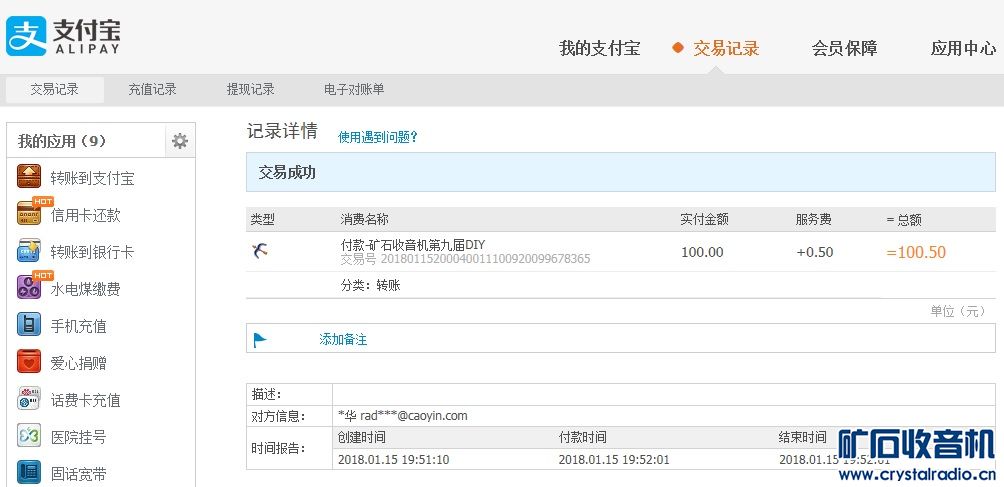Viewport: 1004px width, 487px height.
Task: Switch to the 电子对账单 tab
Action: (354, 89)
